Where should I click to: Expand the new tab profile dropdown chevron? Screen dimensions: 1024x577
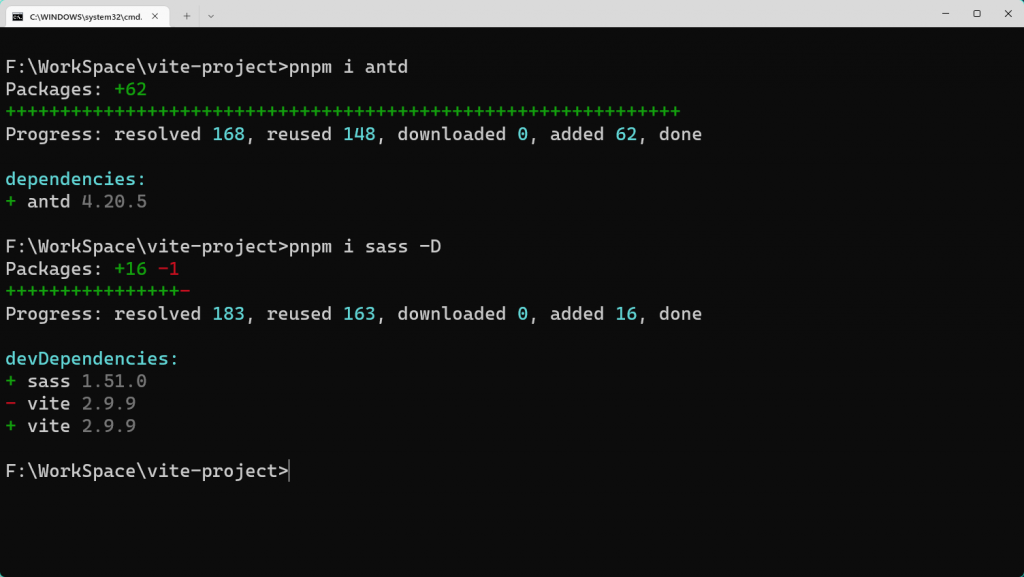click(x=211, y=15)
